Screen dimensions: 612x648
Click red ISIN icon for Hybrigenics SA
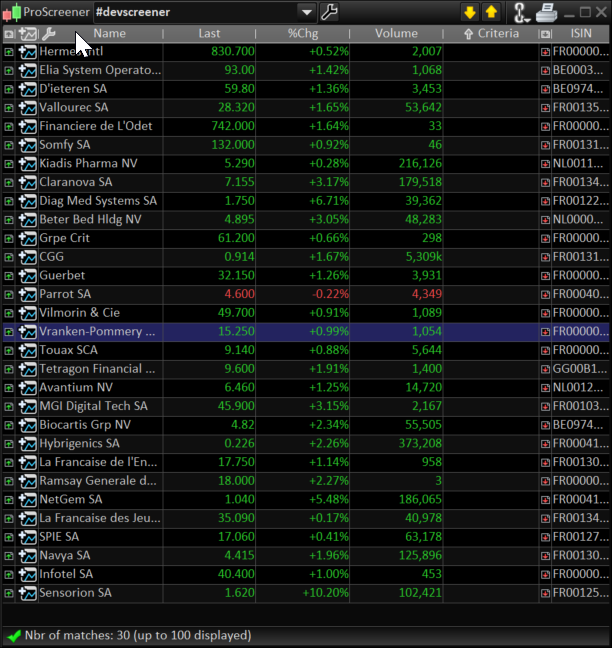pyautogui.click(x=545, y=444)
